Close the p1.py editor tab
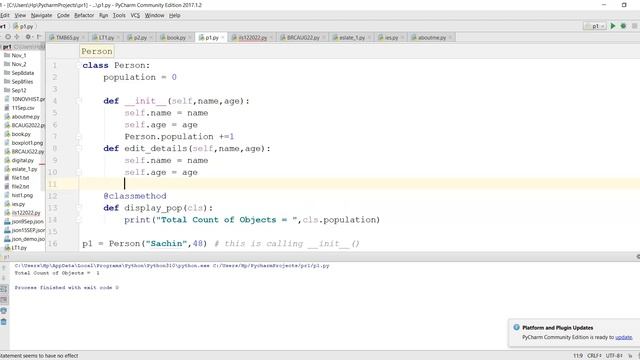This screenshot has height=360, width=640. coord(223,38)
